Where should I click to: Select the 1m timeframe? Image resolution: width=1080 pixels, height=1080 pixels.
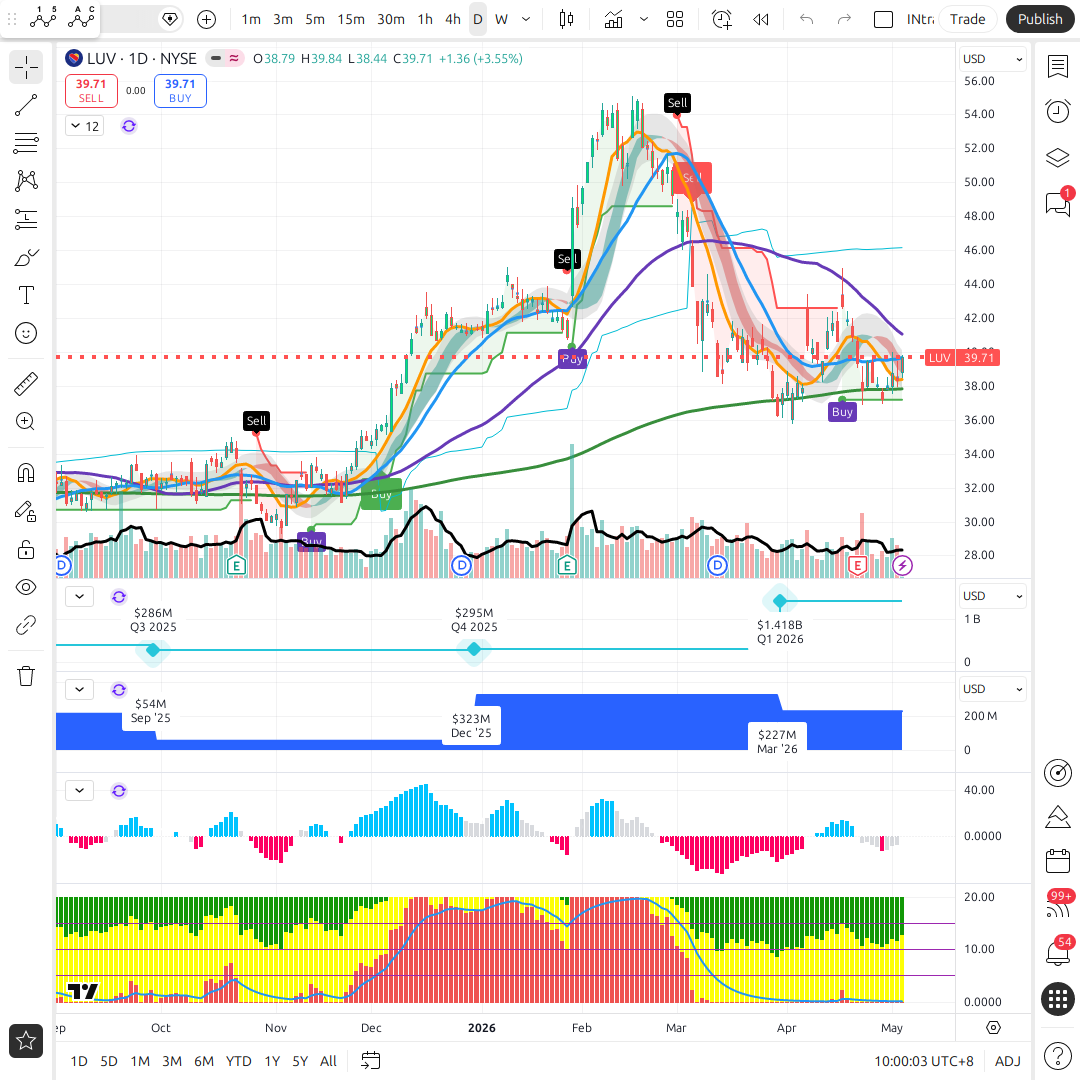click(x=251, y=19)
